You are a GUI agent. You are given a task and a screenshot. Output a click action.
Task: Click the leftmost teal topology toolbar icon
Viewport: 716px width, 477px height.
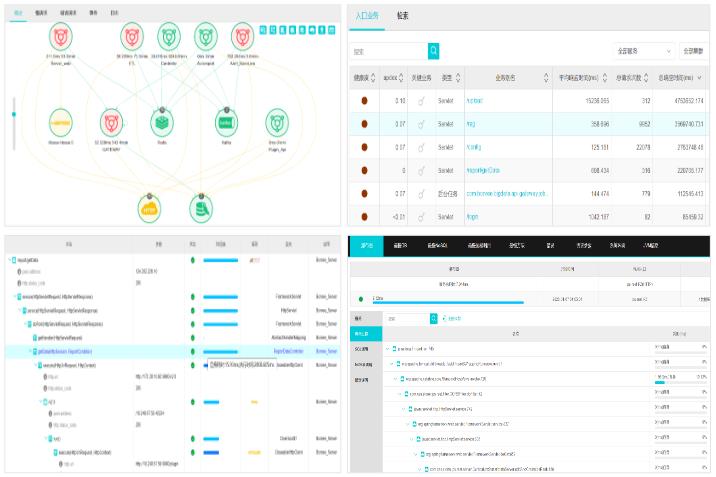(x=263, y=30)
